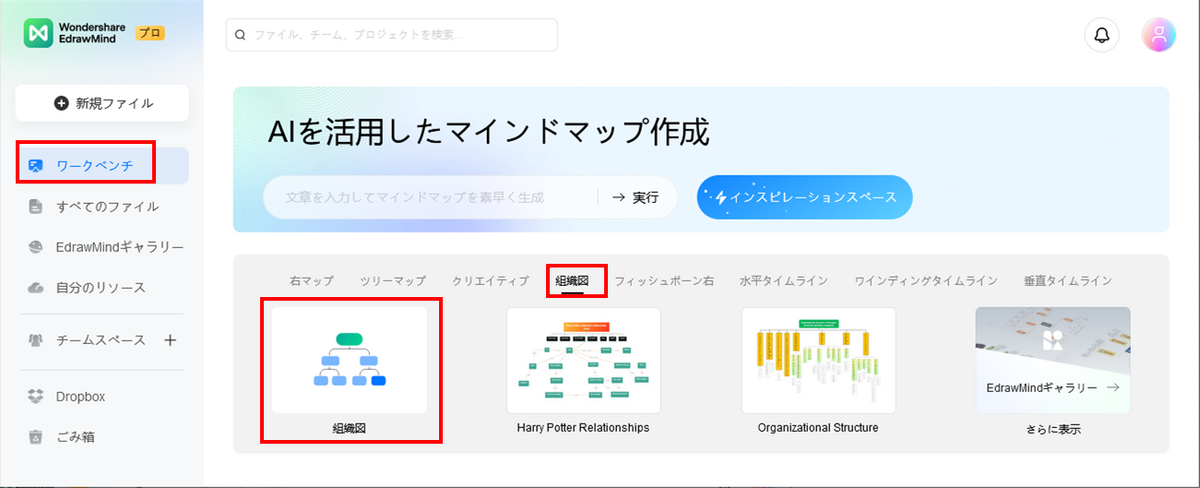Click the EdrawMindギャラリー sidebar icon
Viewport: 1200px width, 488px height.
pyautogui.click(x=36, y=247)
